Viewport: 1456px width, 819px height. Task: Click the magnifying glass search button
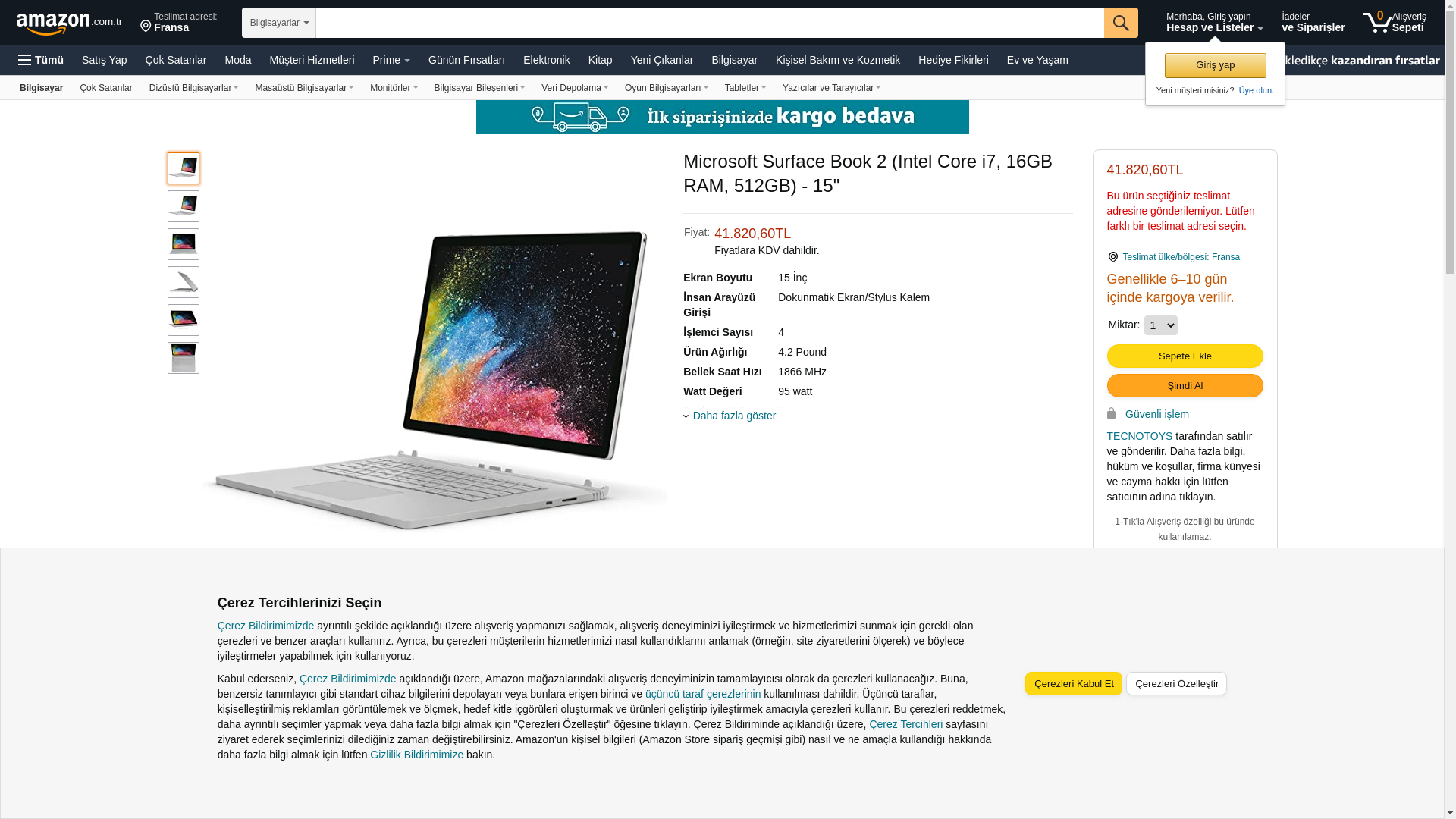pos(1121,23)
